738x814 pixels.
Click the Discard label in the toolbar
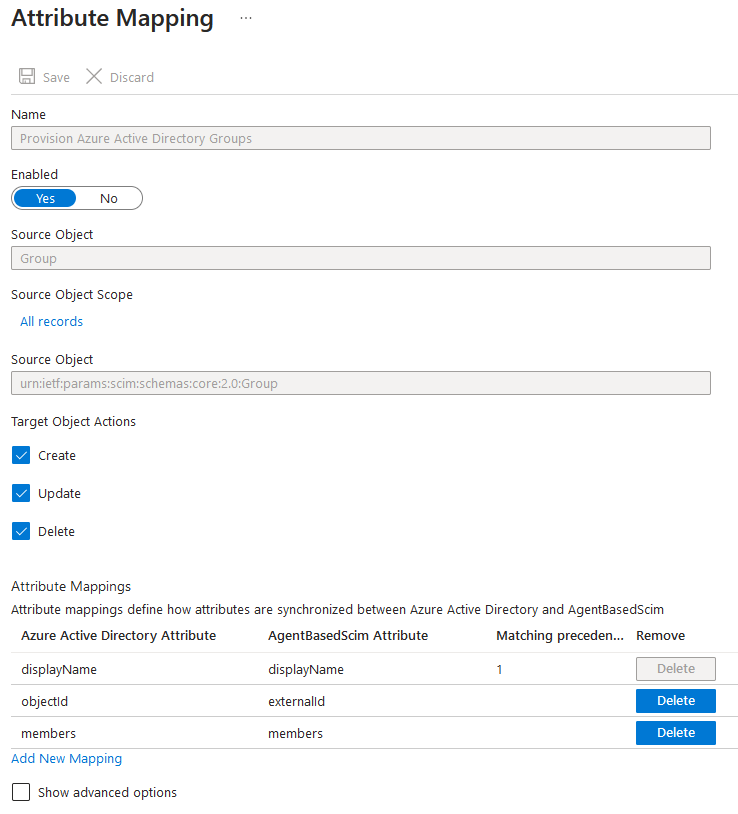point(132,77)
